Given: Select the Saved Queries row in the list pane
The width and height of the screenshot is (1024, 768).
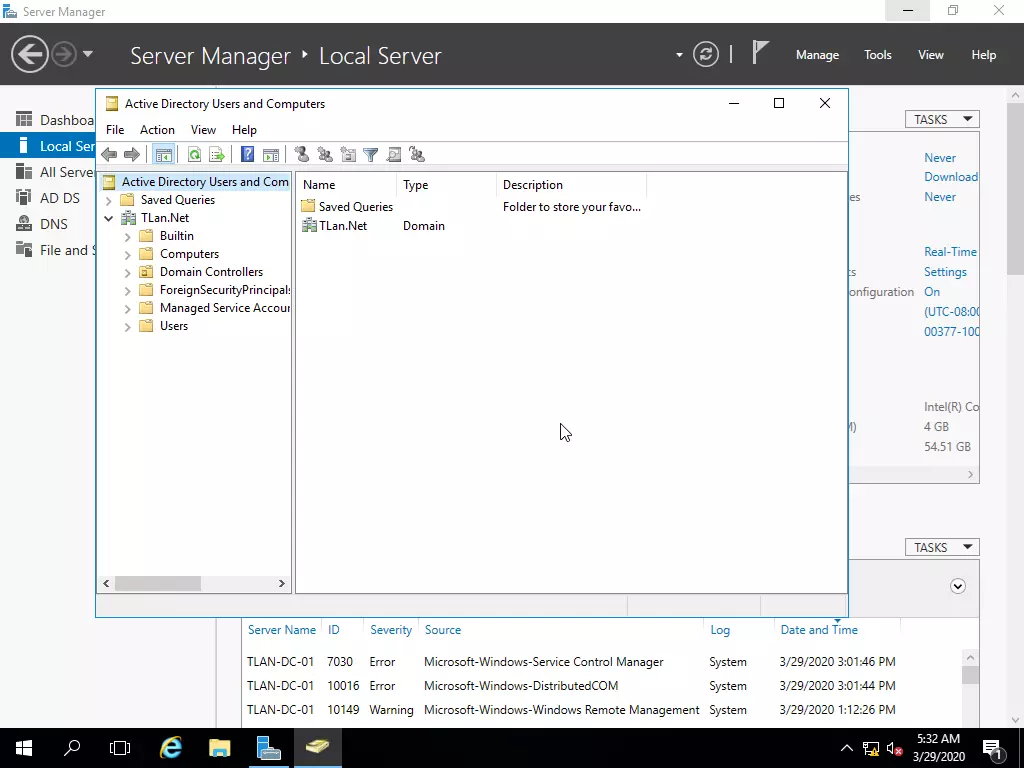Looking at the screenshot, I should click(471, 207).
